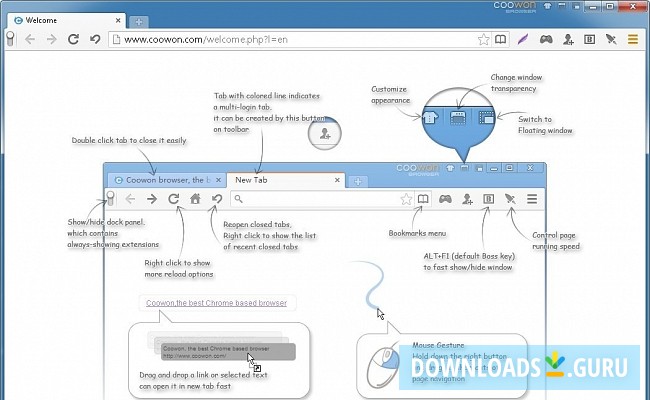Click the illustrated reload icon left of home
The width and height of the screenshot is (650, 400).
[174, 199]
